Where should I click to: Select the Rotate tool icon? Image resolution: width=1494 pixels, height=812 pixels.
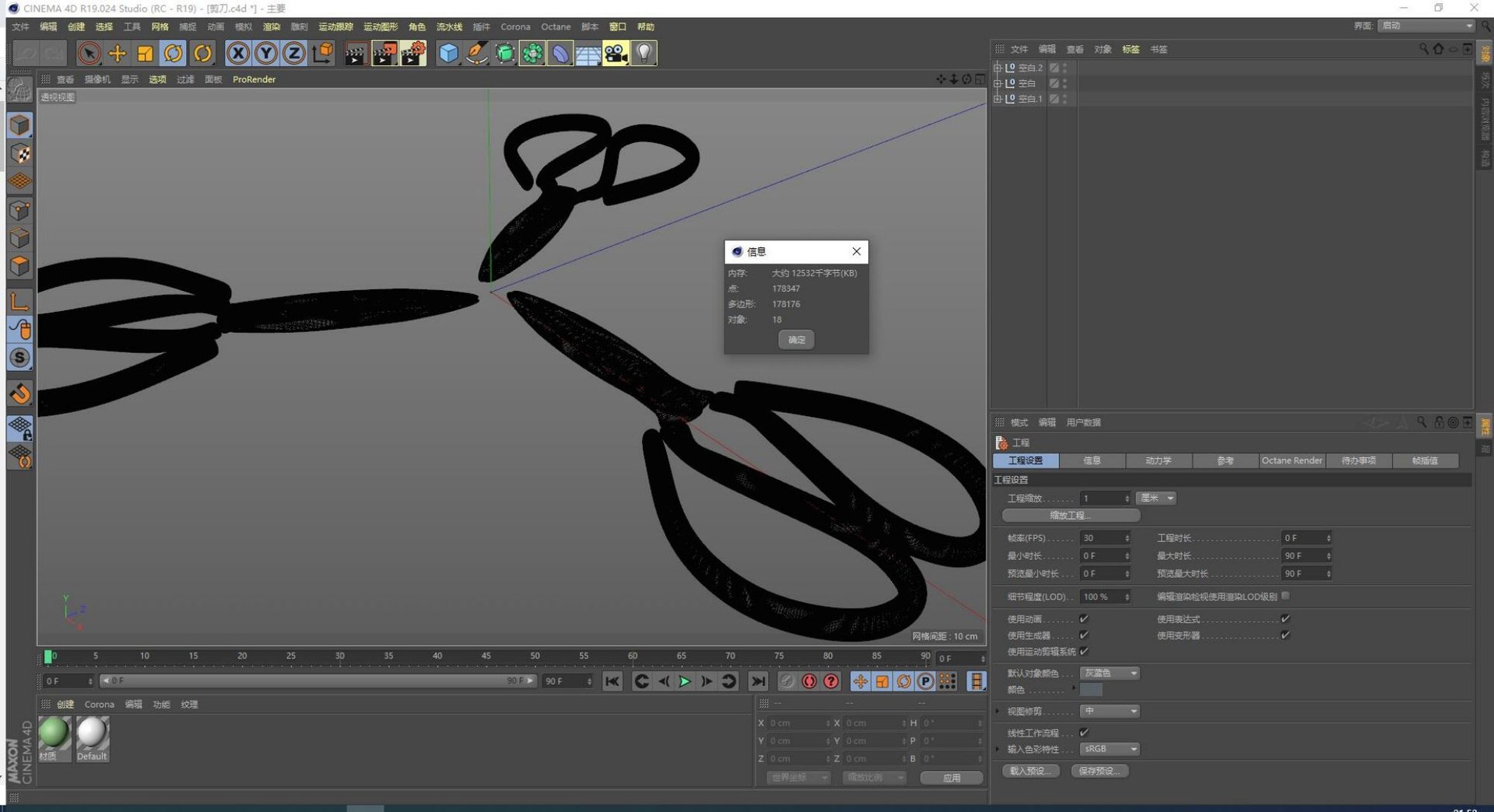(x=173, y=53)
